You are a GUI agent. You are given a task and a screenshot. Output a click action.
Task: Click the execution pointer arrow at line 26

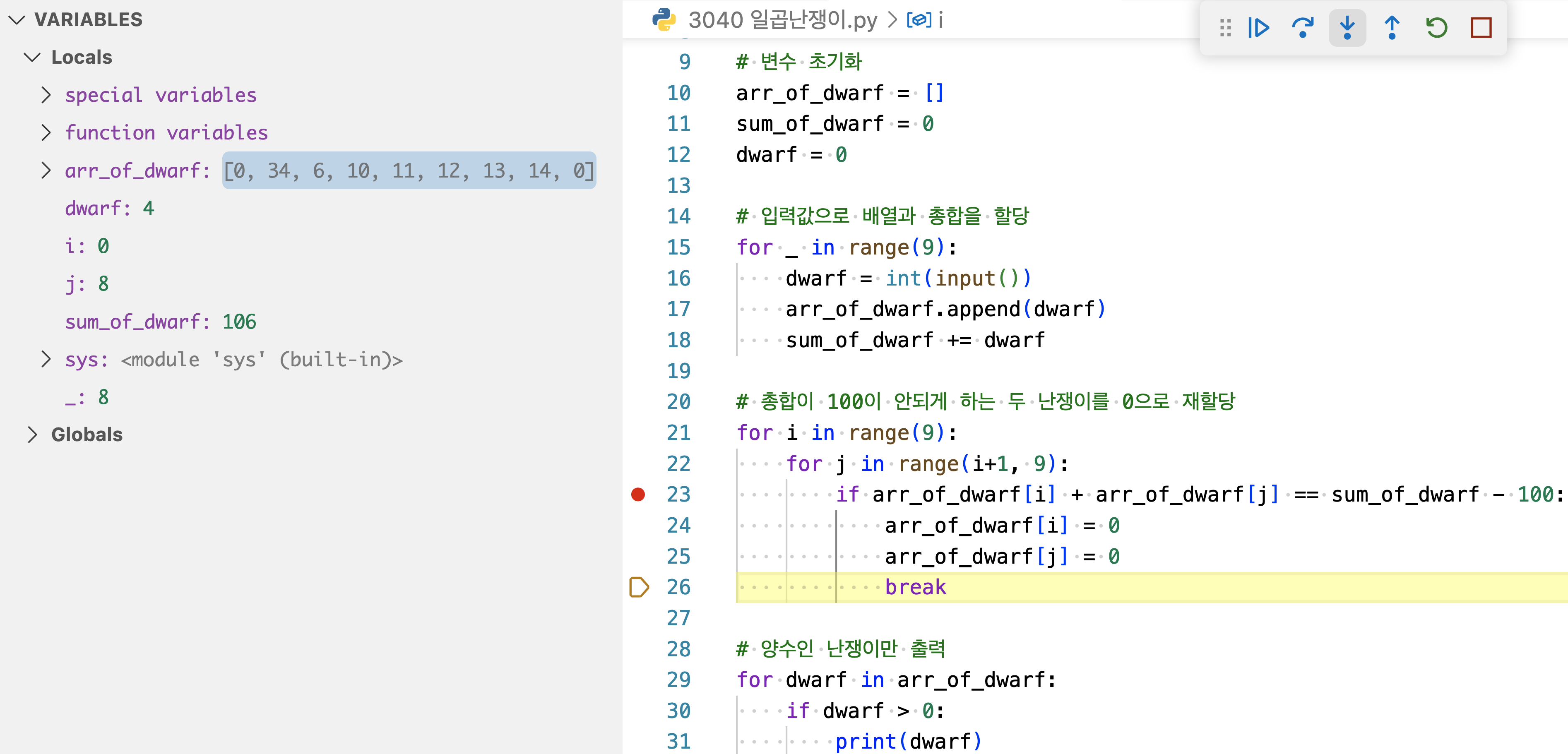pyautogui.click(x=639, y=587)
